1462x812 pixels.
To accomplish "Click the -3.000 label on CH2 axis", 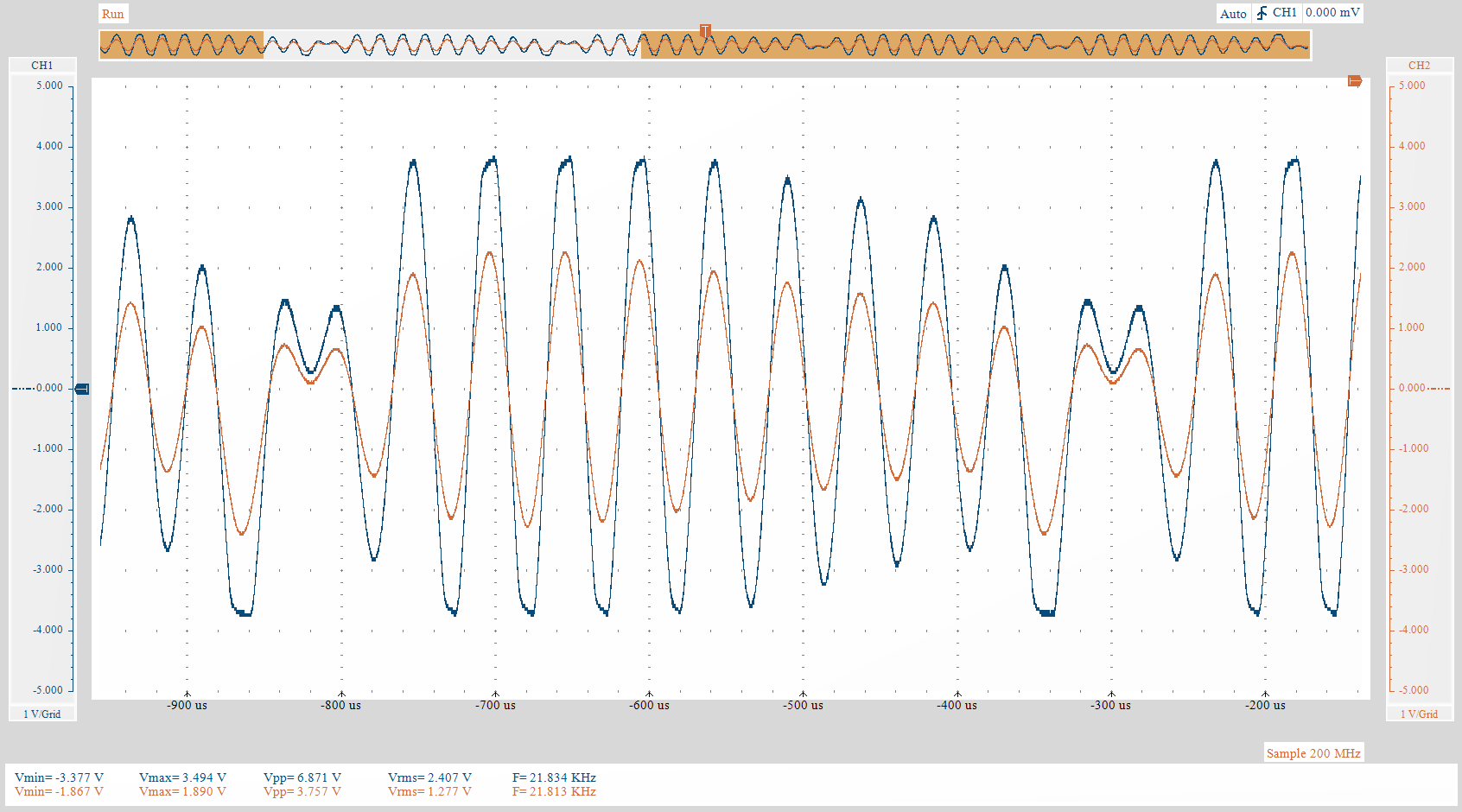I will point(1414,570).
